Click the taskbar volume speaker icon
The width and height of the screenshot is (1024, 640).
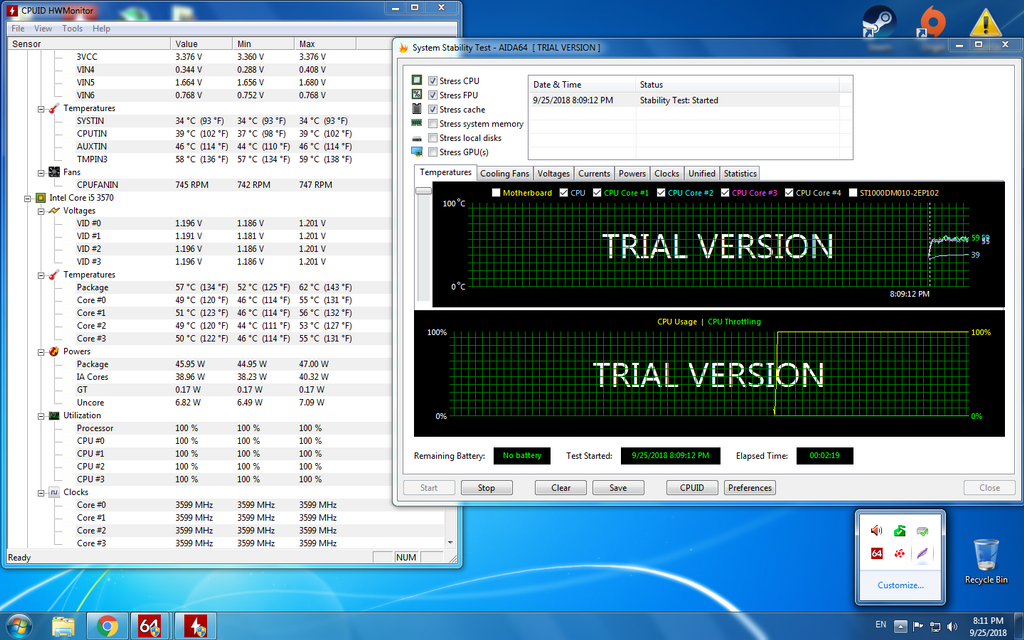pos(952,626)
